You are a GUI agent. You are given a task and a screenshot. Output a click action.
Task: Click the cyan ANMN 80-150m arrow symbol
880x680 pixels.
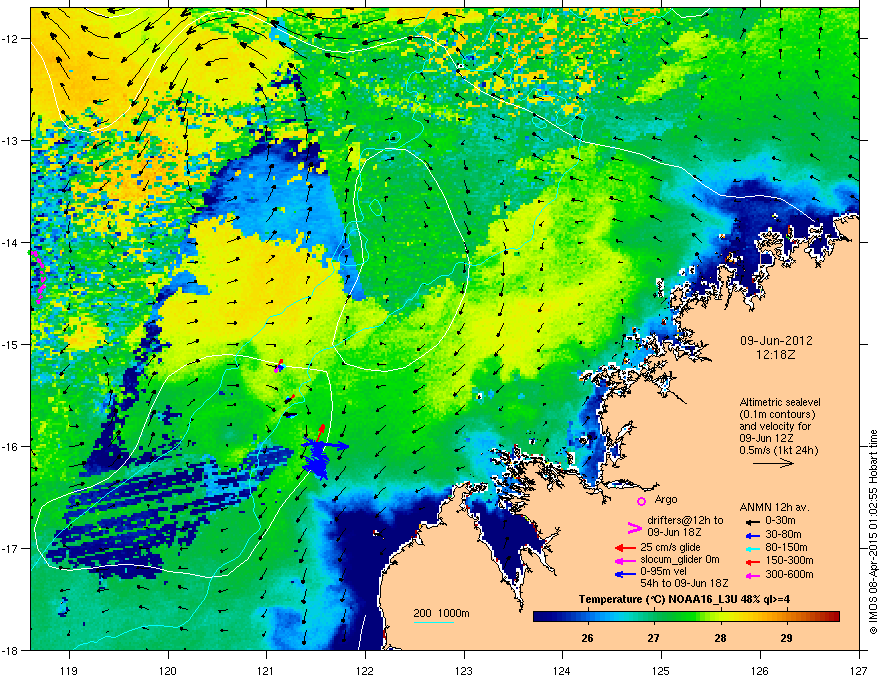pos(755,548)
